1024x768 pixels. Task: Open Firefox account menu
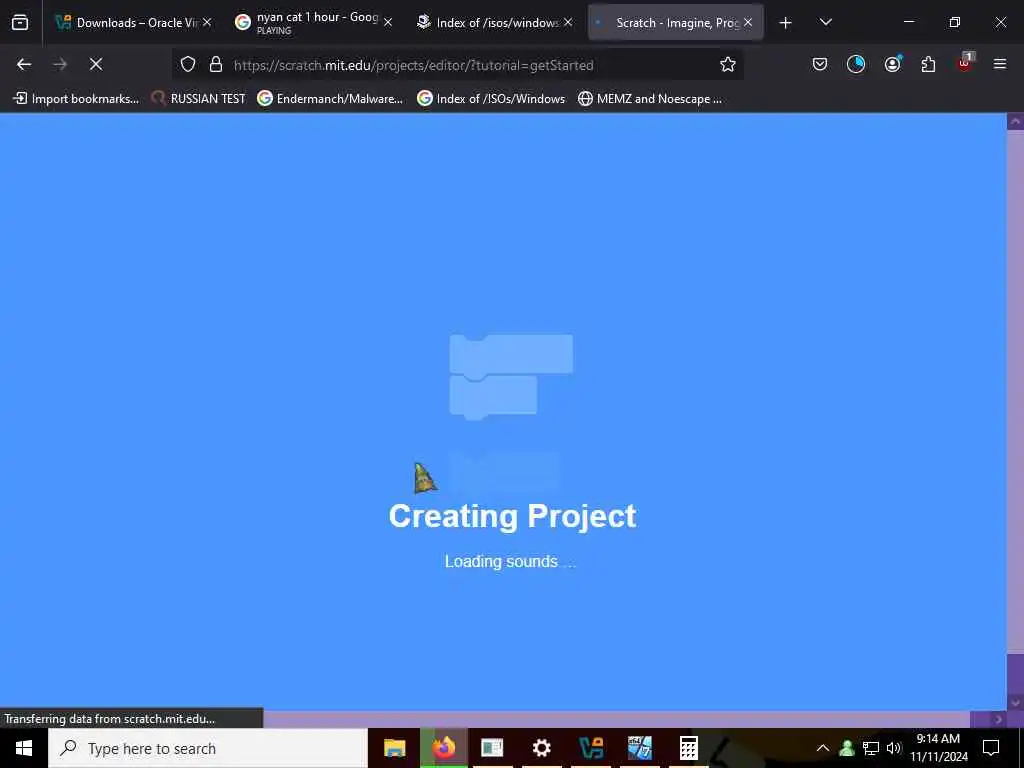893,64
